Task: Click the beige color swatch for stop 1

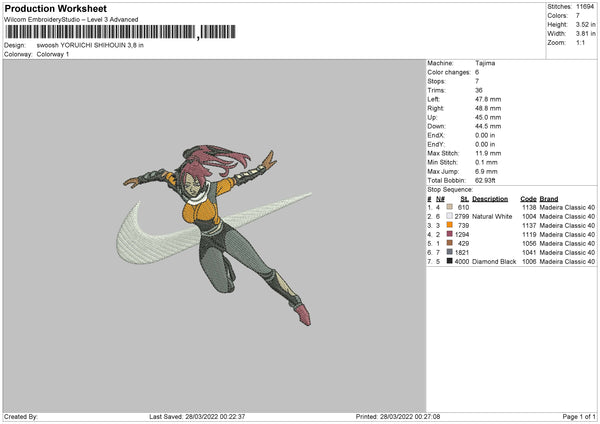Action: tap(450, 207)
